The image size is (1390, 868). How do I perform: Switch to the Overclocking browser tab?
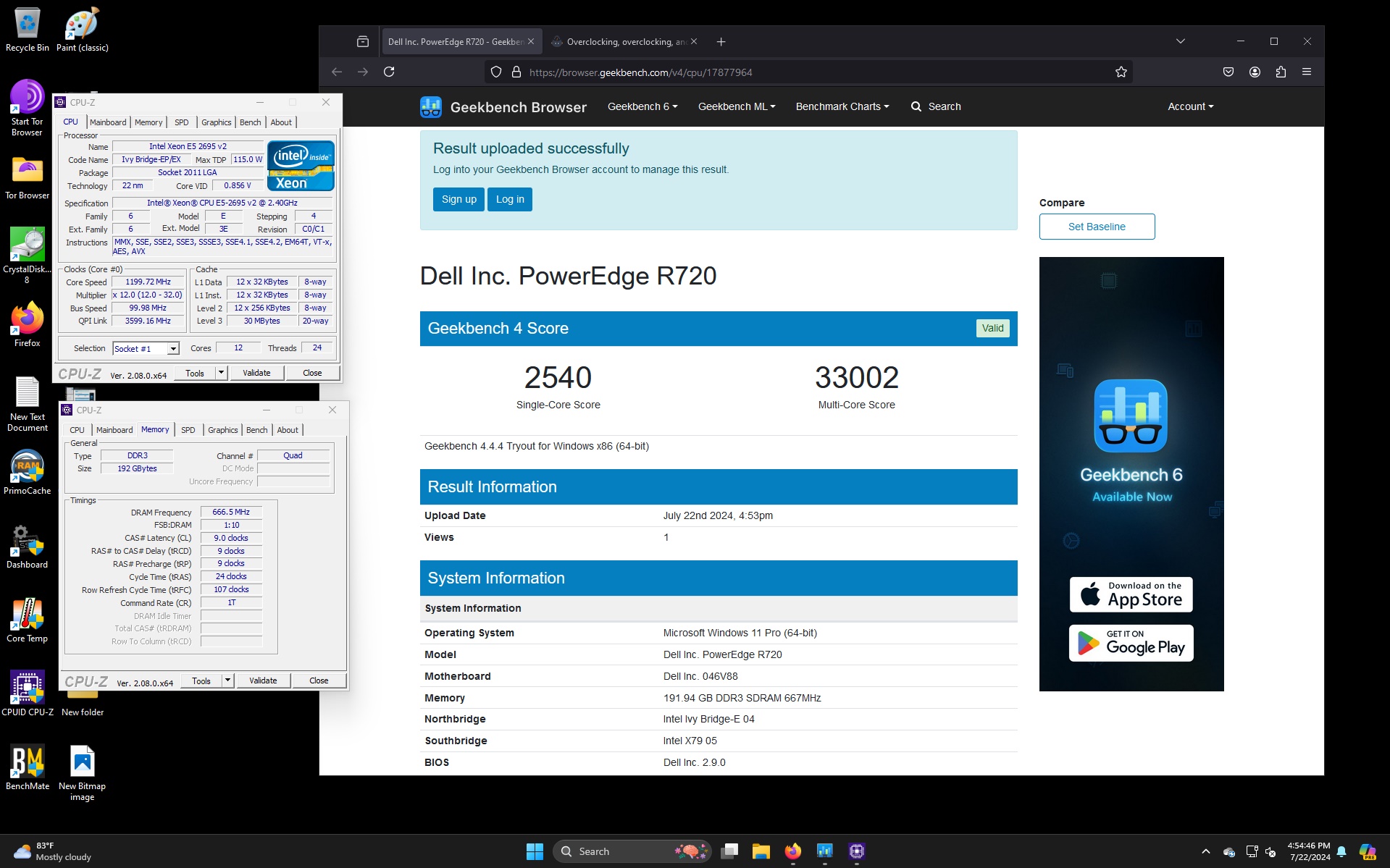(624, 41)
